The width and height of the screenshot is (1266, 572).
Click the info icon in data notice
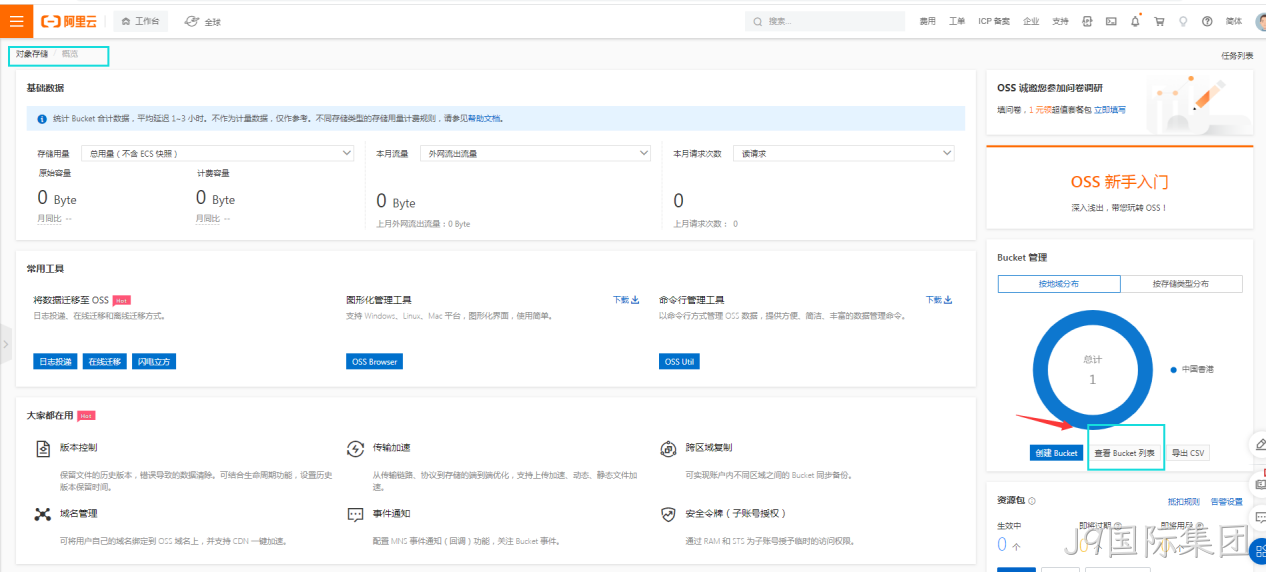pos(42,118)
